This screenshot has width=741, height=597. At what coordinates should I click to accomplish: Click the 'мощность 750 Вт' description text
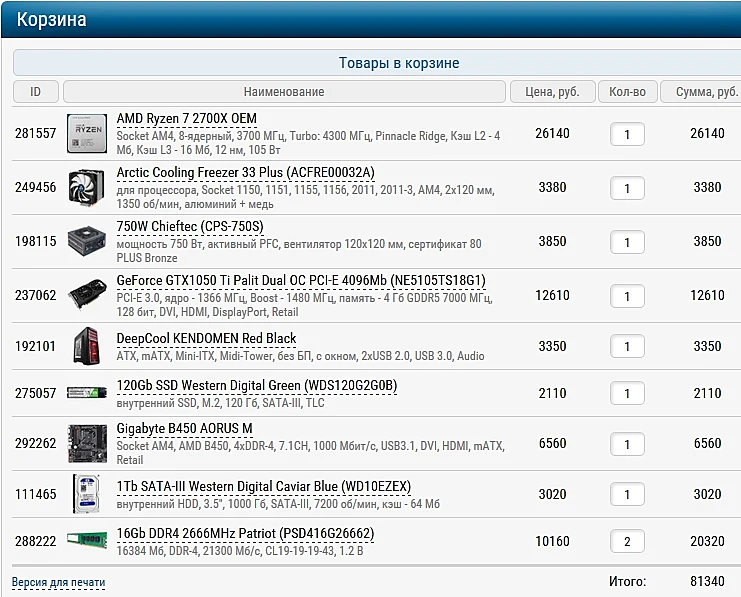tap(299, 251)
